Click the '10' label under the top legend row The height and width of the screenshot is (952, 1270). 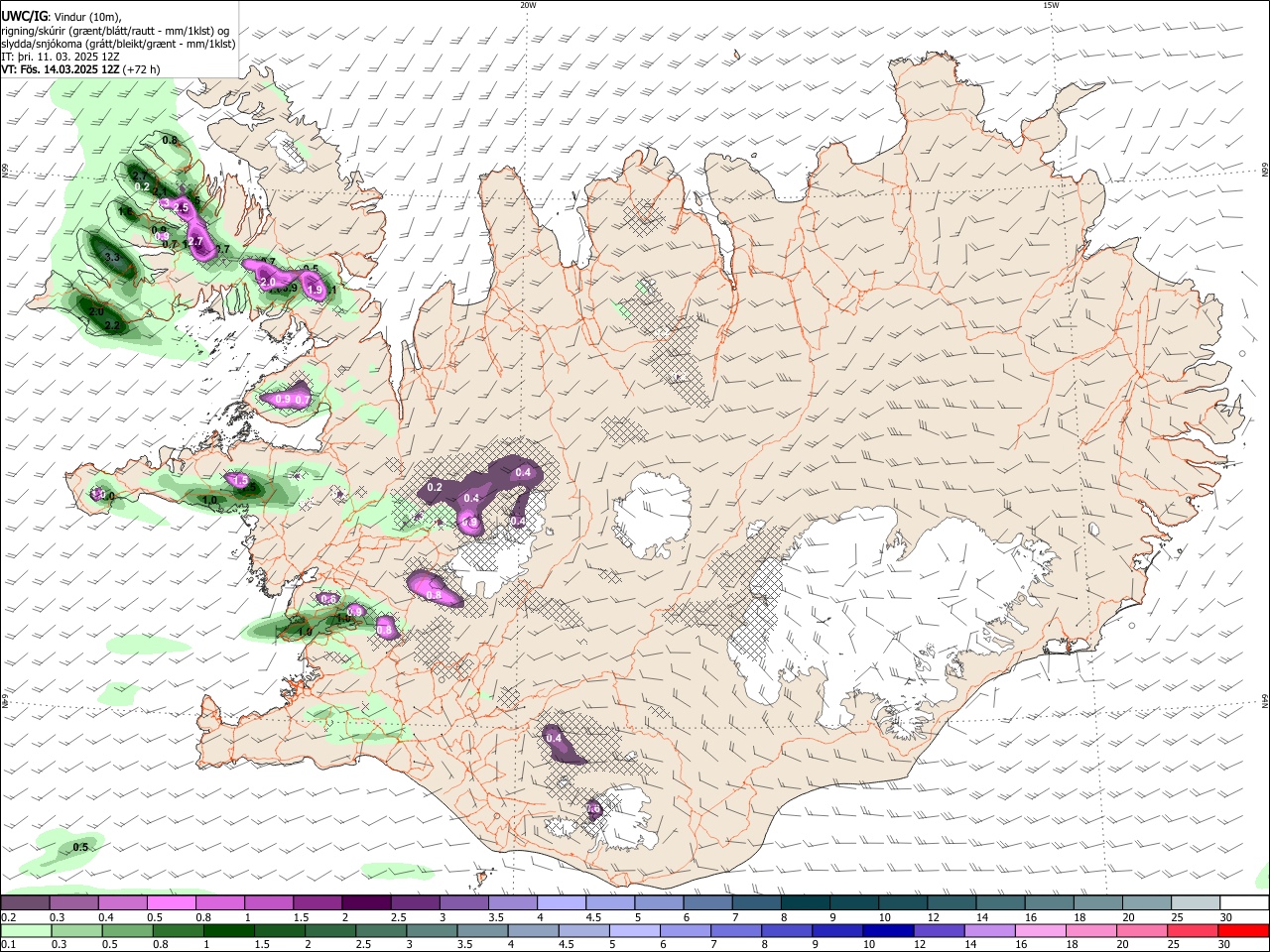884,917
